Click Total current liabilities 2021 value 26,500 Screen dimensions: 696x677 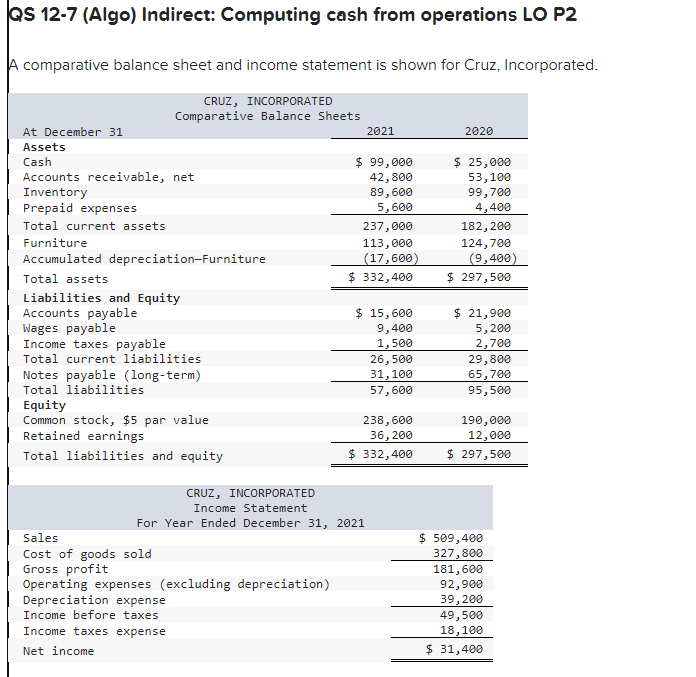pyautogui.click(x=391, y=359)
